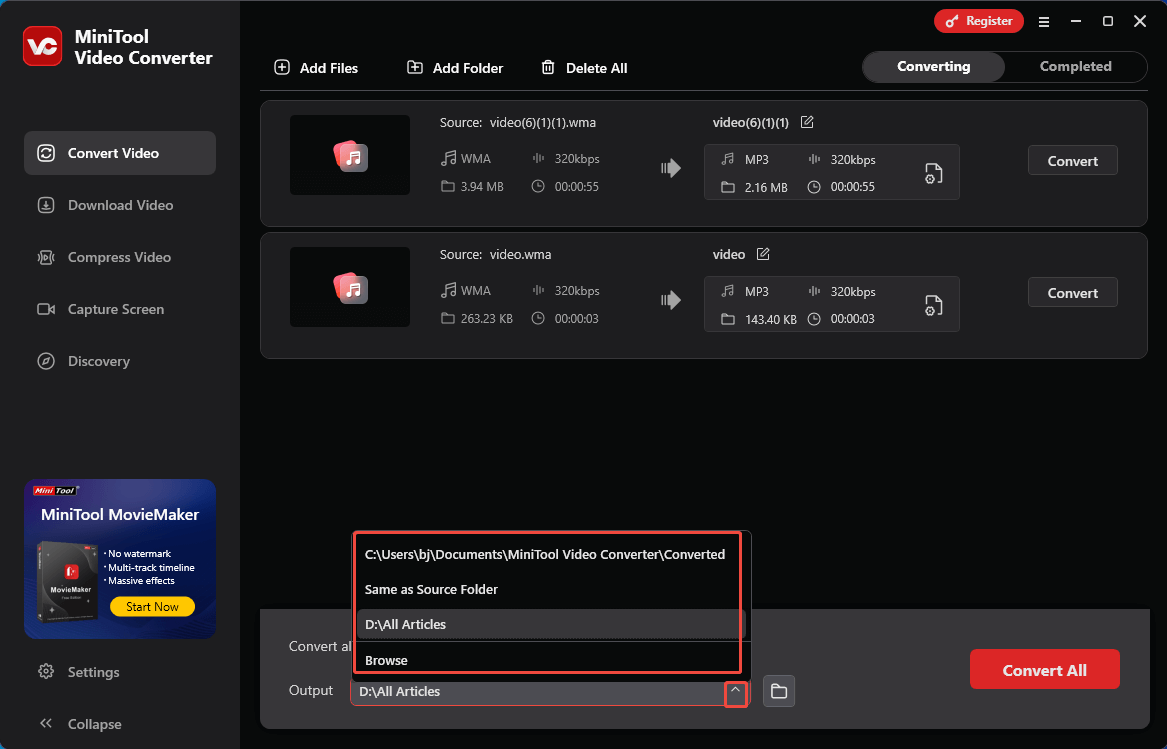This screenshot has height=749, width=1167.
Task: Open output settings for 143.40 KB MP3
Action: point(933,305)
